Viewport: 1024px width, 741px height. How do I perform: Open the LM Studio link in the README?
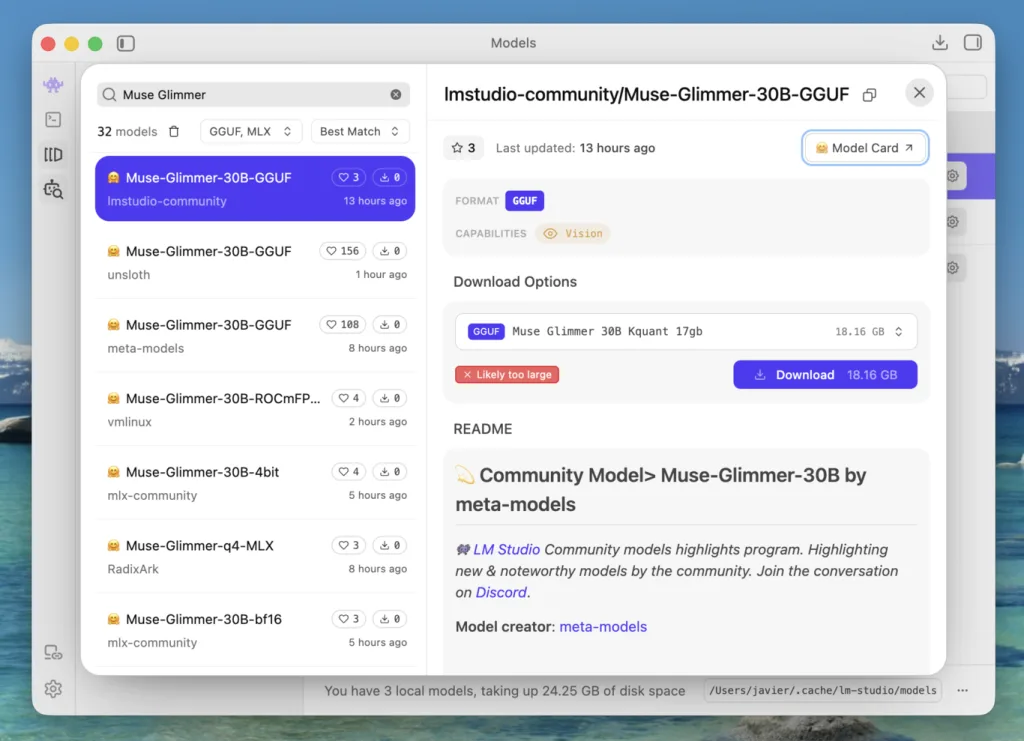[x=506, y=550]
